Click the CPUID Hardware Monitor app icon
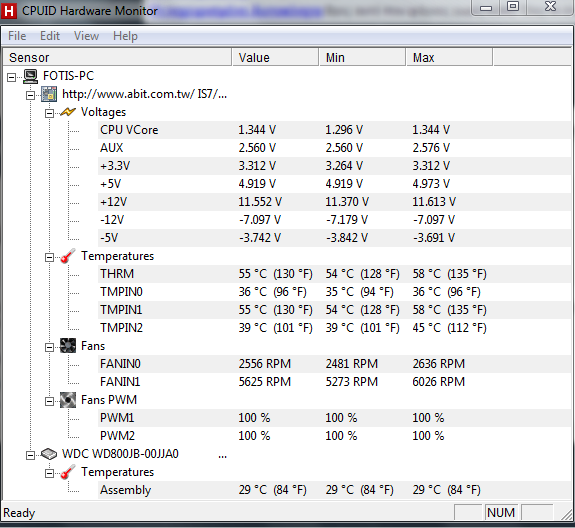Viewport: 575px width, 528px height. coord(9,11)
